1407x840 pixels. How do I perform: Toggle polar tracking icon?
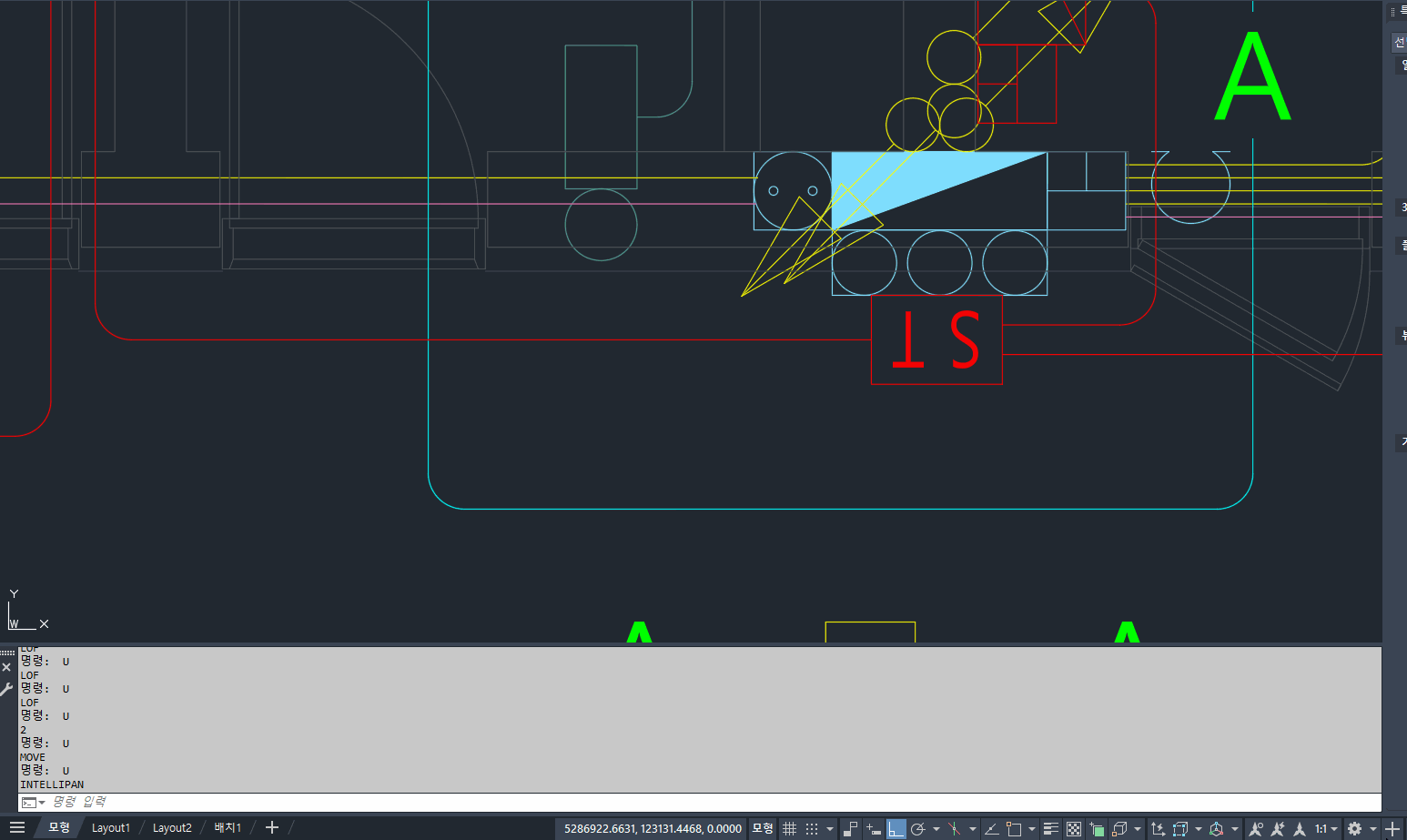tap(917, 828)
